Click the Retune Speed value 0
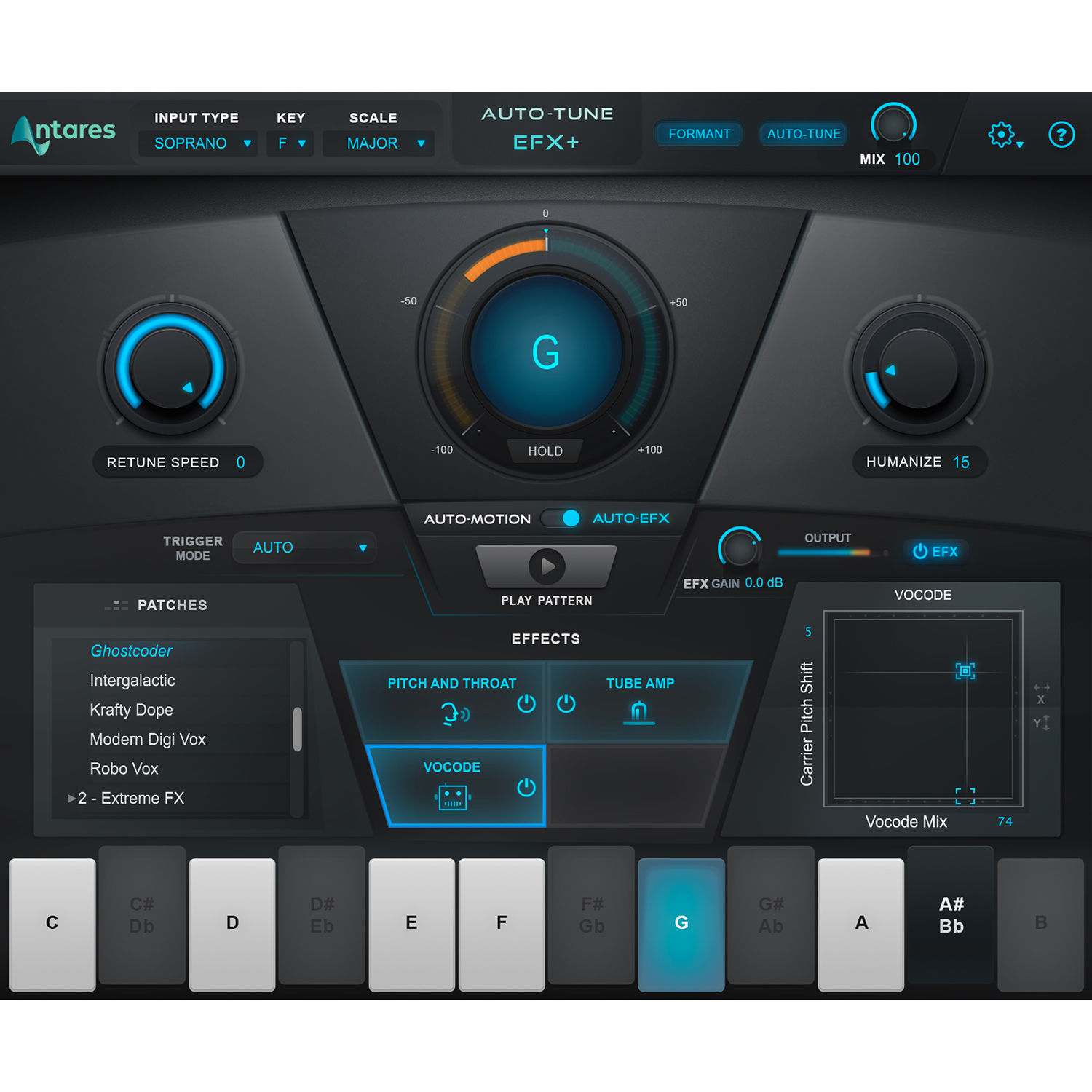Image resolution: width=1092 pixels, height=1092 pixels. pyautogui.click(x=241, y=462)
